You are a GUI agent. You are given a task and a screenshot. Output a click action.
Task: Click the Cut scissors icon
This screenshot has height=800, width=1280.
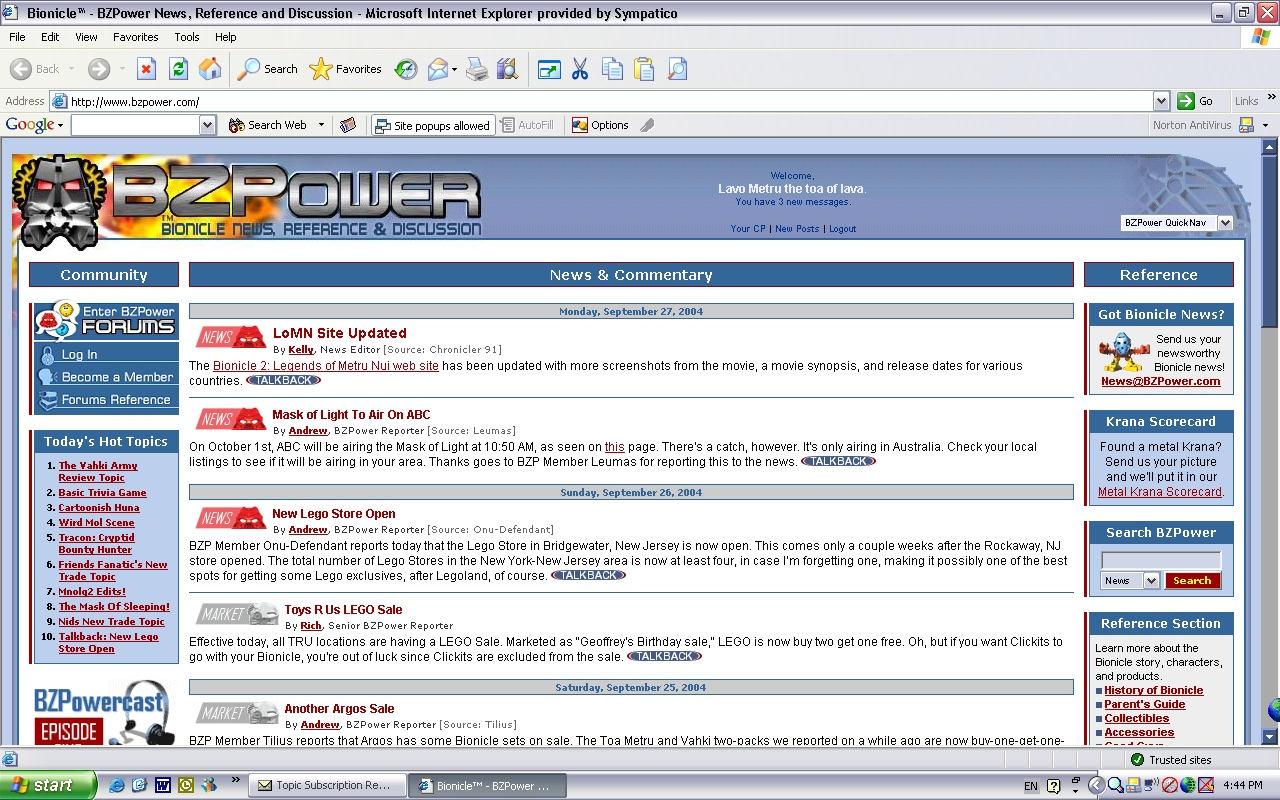coord(580,69)
